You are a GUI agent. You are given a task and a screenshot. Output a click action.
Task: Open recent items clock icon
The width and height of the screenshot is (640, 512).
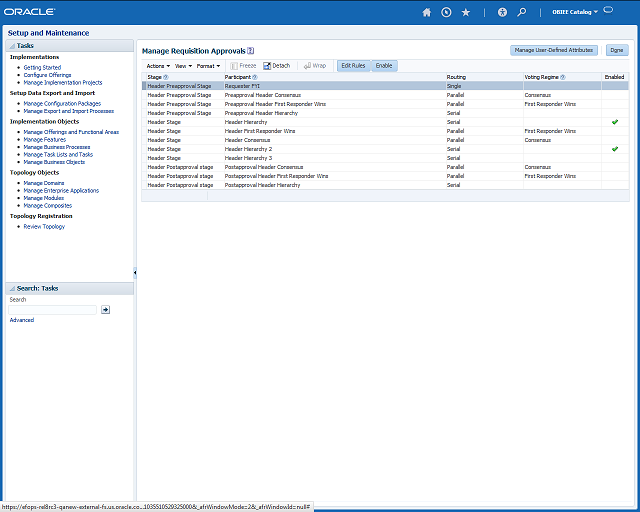446,12
